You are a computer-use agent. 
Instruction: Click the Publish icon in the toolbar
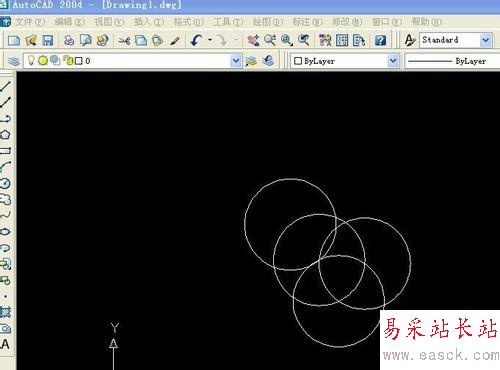(x=102, y=40)
